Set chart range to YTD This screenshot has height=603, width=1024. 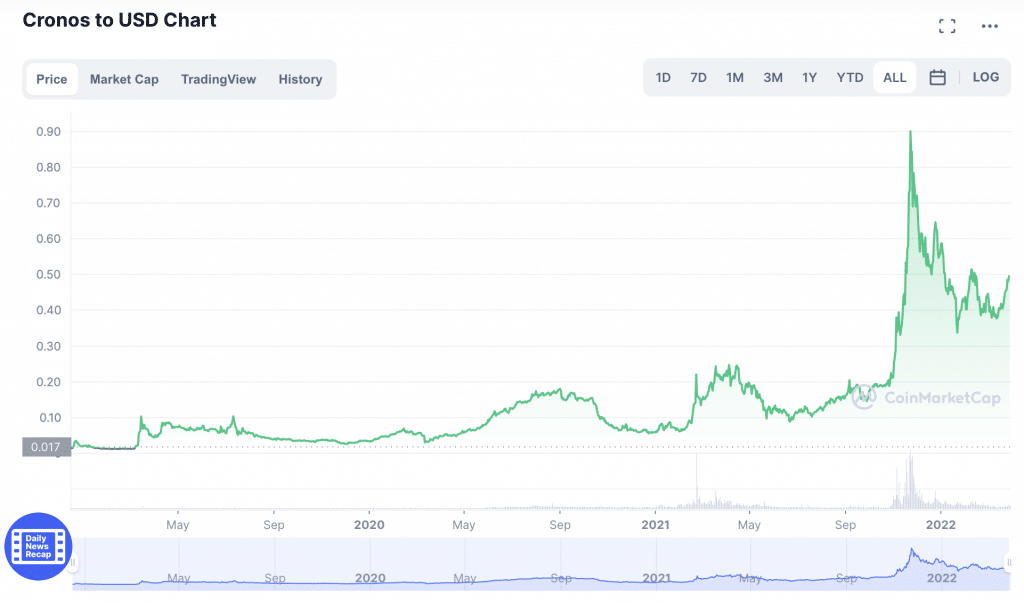point(850,77)
